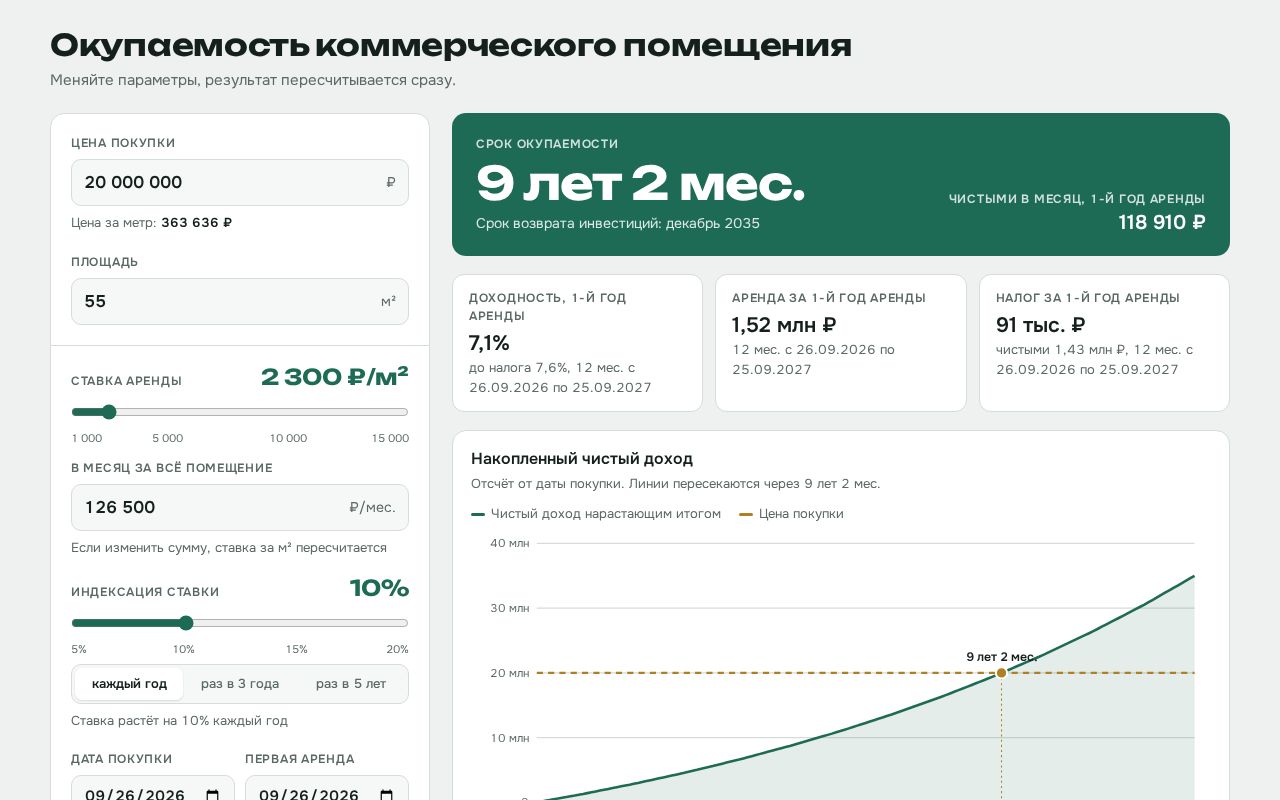Click the «118 910 ₽» net monthly value
The height and width of the screenshot is (800, 1280).
coord(1162,222)
